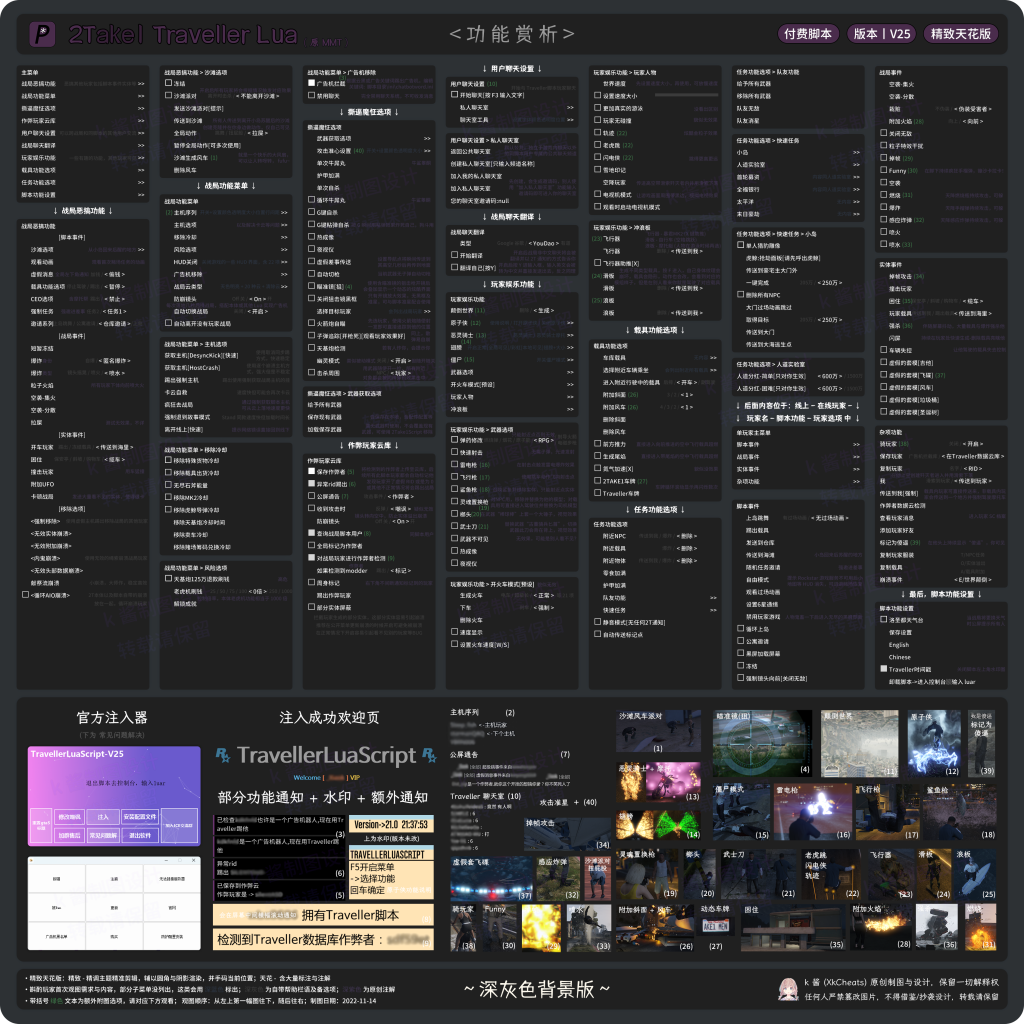
Task: Click the English language option
Action: pyautogui.click(x=899, y=645)
